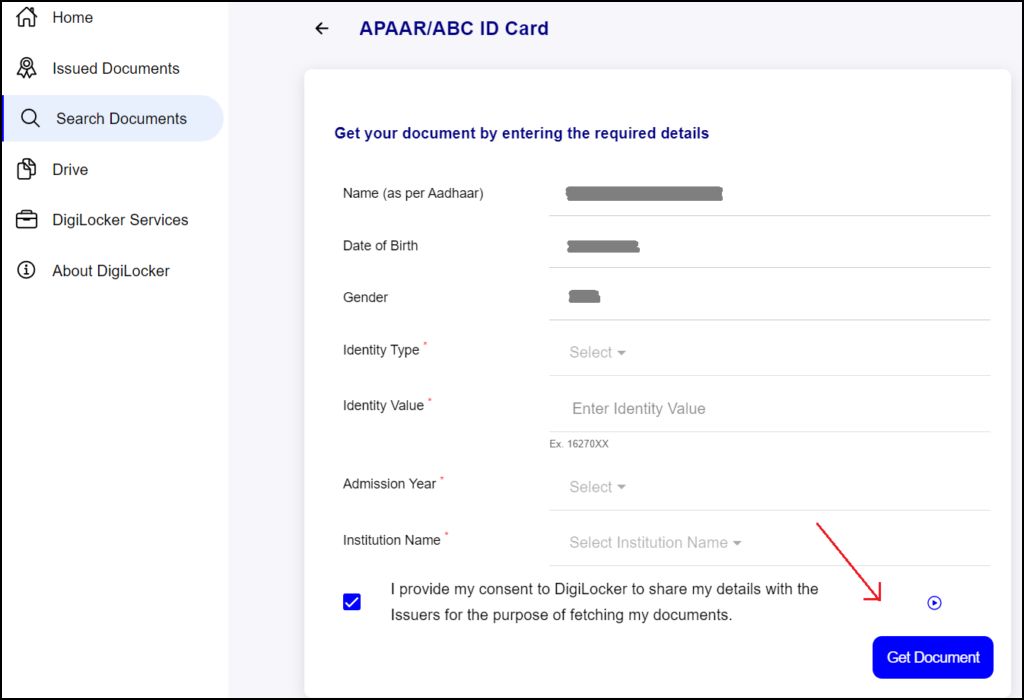Click the 'Admission Year' label
The image size is (1024, 700).
389,484
